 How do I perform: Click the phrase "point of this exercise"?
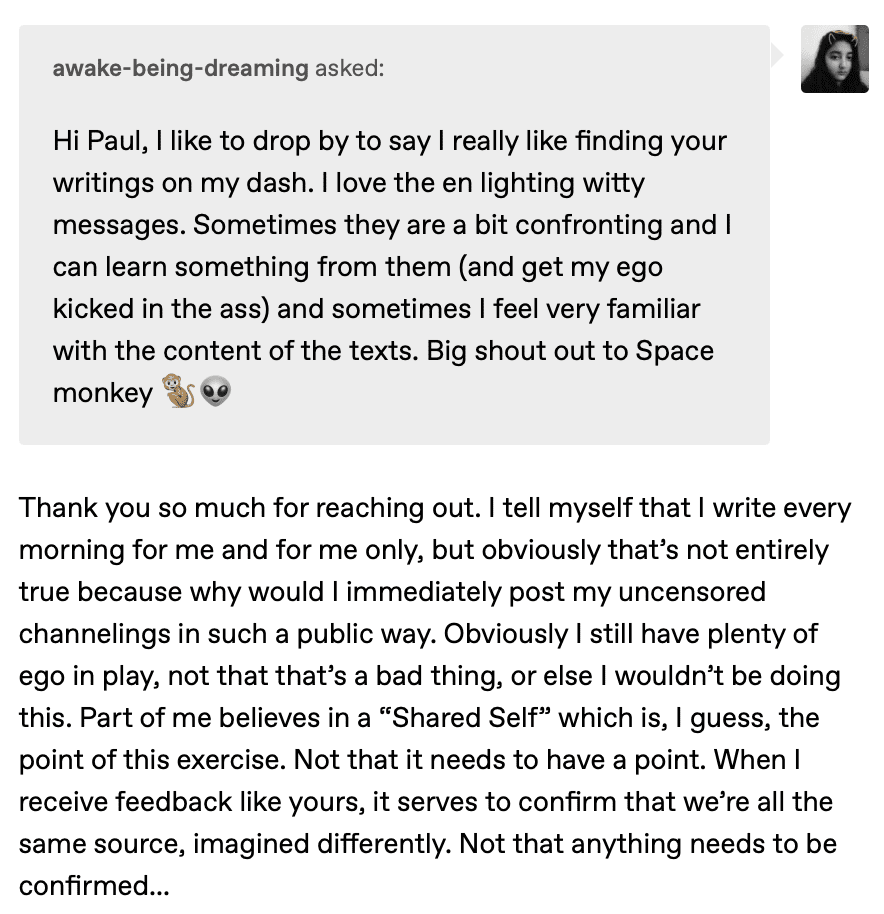click(x=153, y=760)
